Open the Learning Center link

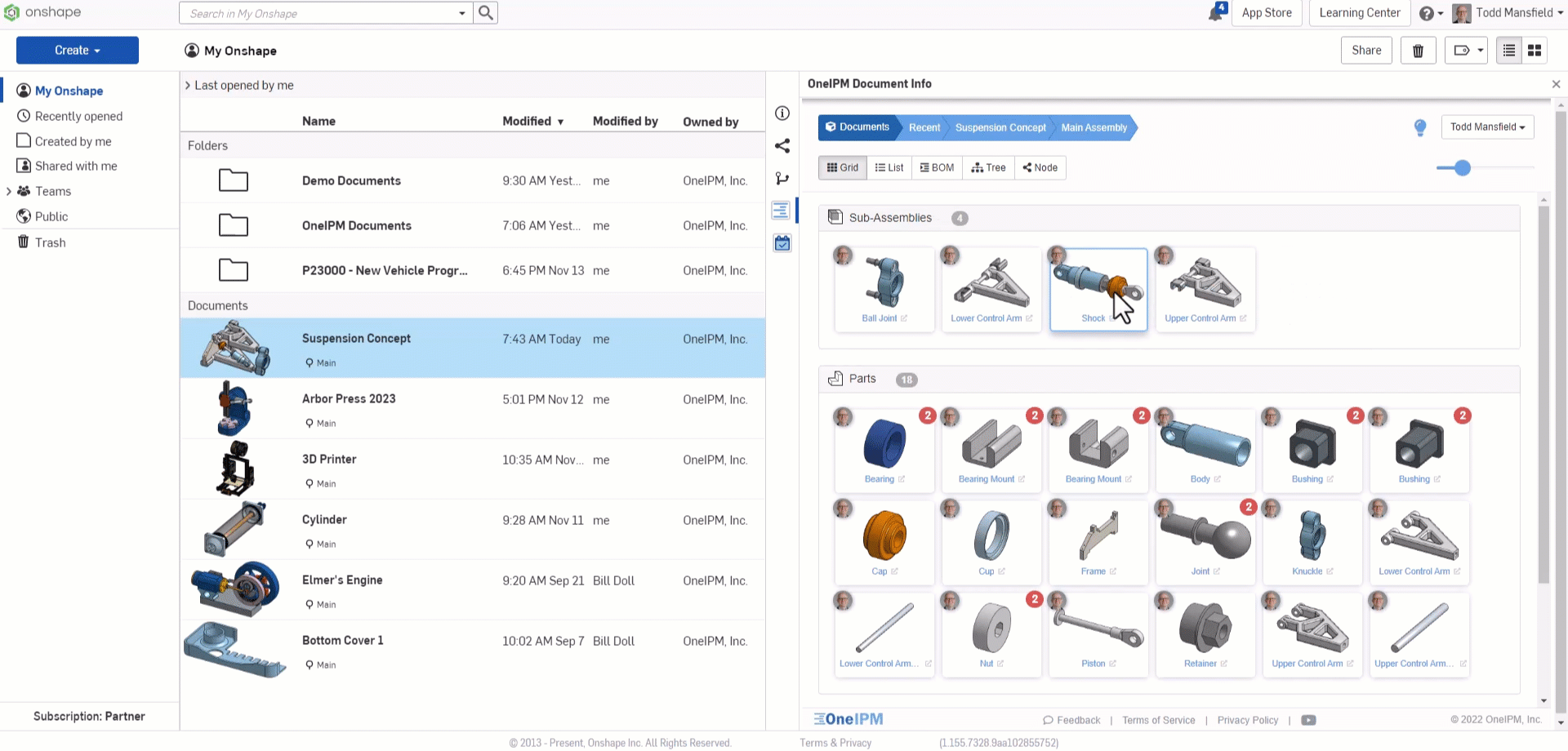click(x=1359, y=13)
